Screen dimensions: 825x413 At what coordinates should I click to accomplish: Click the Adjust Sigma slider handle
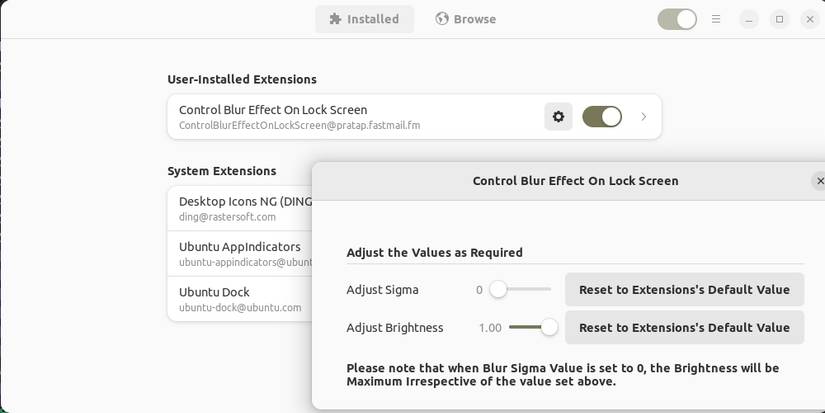(x=498, y=290)
